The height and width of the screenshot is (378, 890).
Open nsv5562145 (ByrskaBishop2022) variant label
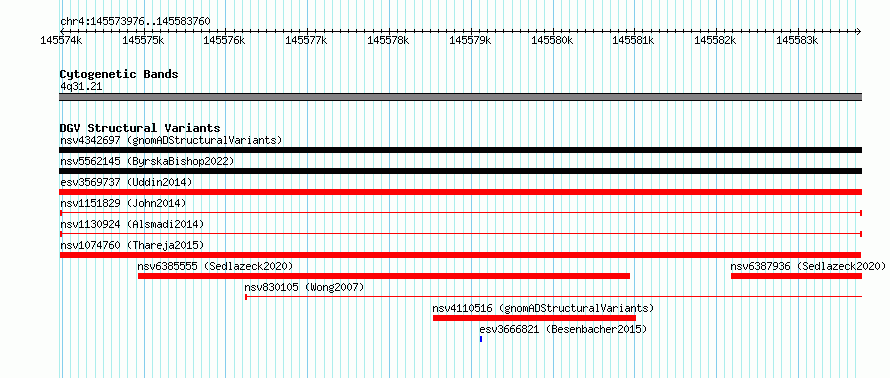click(x=147, y=161)
